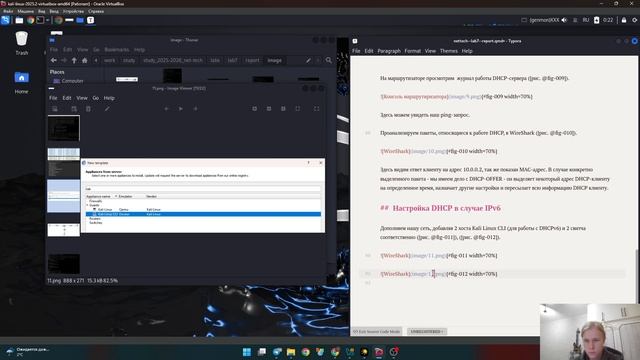This screenshot has height=360, width=640.
Task: Delete image via Image Viewer trash icon
Action: [x=88, y=109]
